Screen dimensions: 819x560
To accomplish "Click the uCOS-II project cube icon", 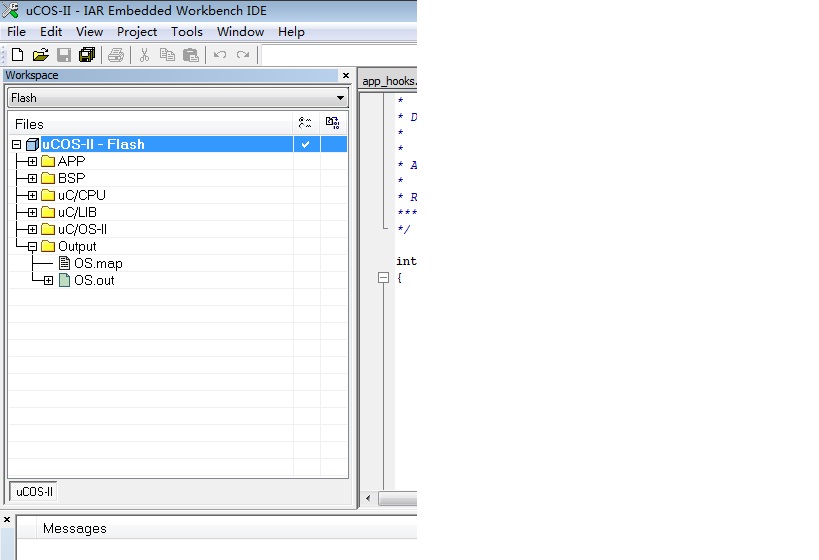I will click(32, 144).
